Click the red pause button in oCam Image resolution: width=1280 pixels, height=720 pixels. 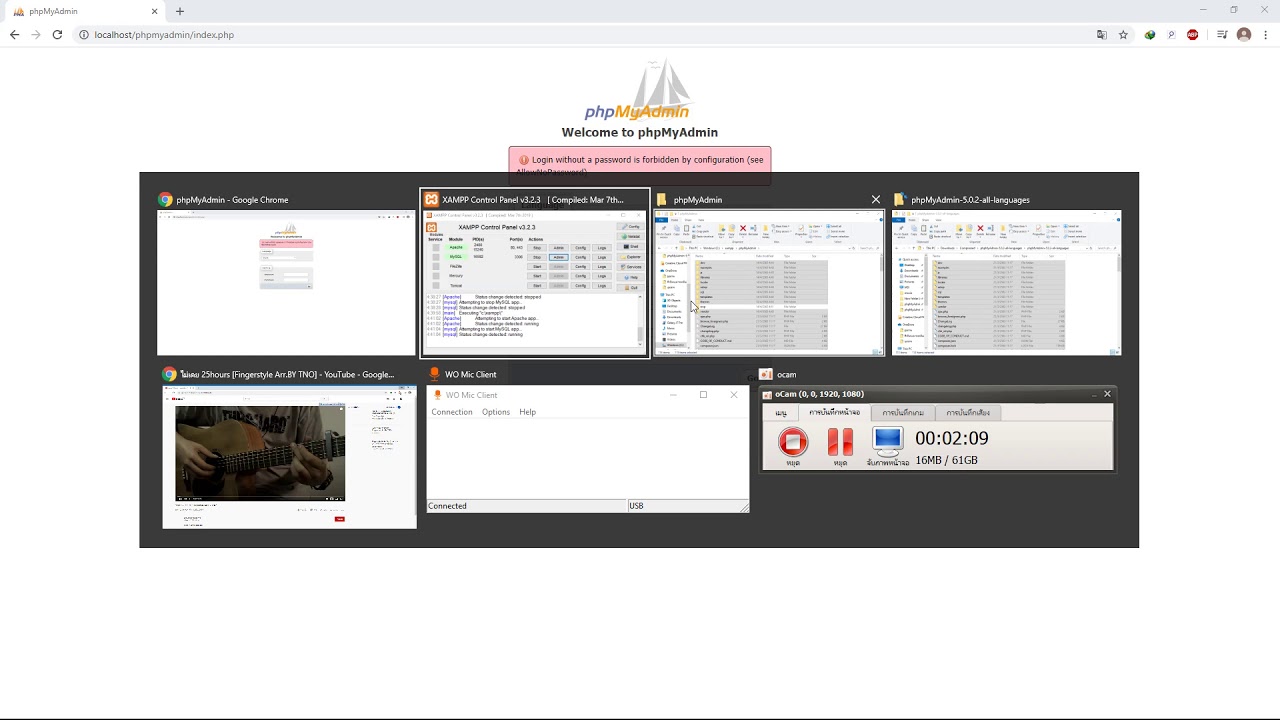pos(840,442)
